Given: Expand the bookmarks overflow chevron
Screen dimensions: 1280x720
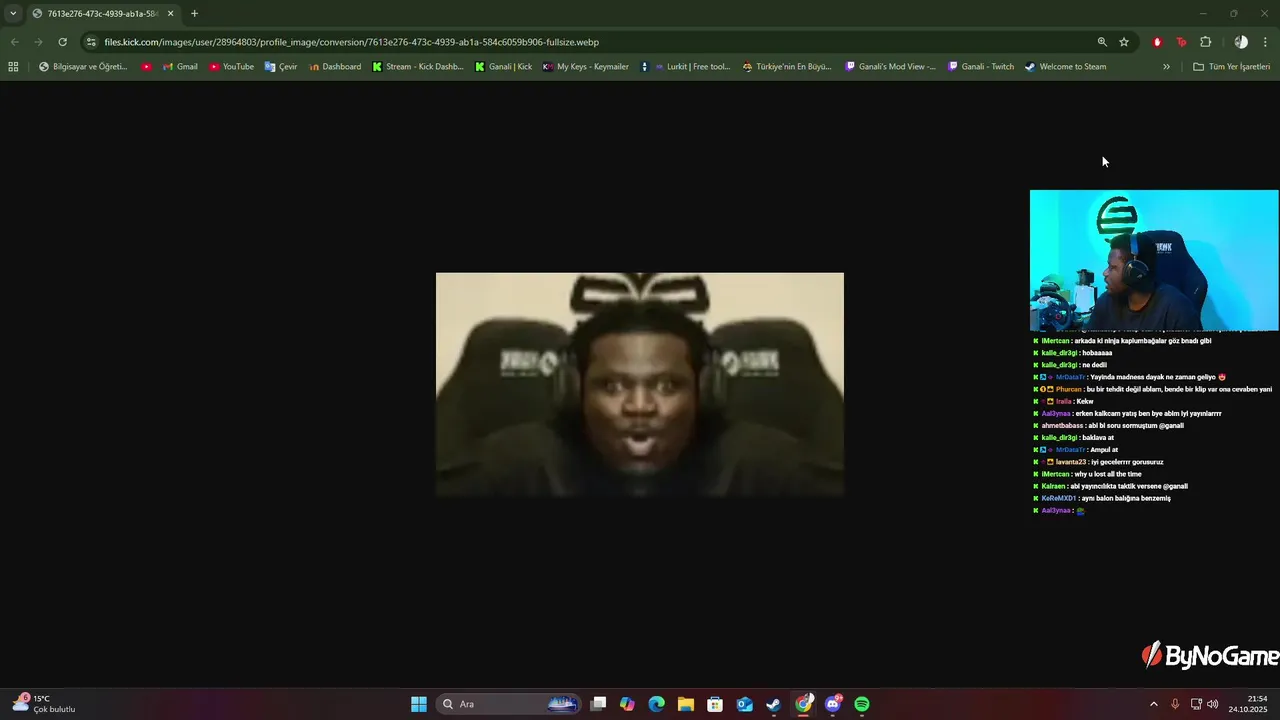Looking at the screenshot, I should pos(1166,67).
